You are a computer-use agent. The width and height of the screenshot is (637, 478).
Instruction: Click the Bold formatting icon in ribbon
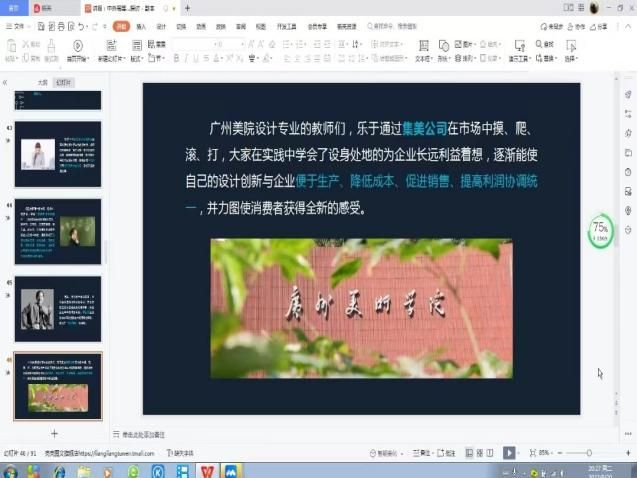click(x=176, y=58)
